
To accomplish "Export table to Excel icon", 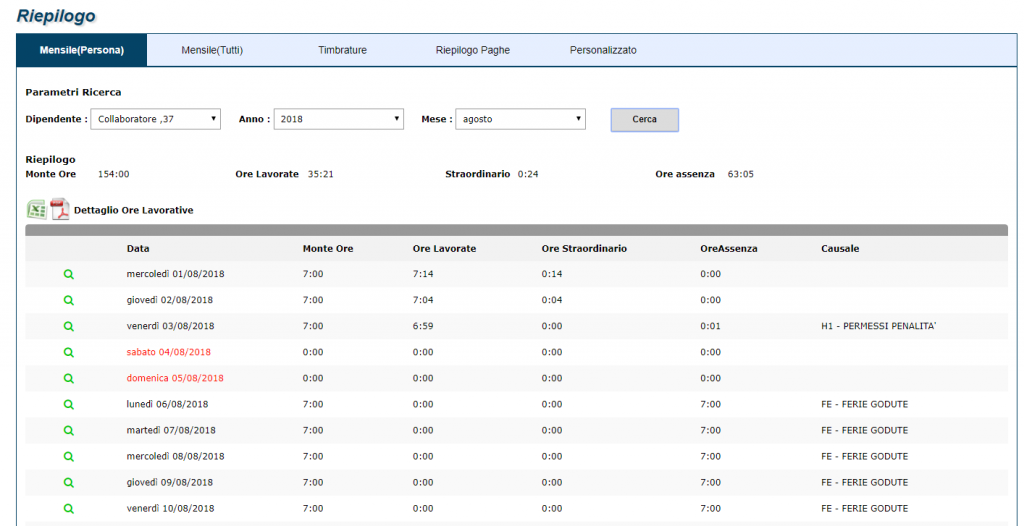I will (x=36, y=210).
